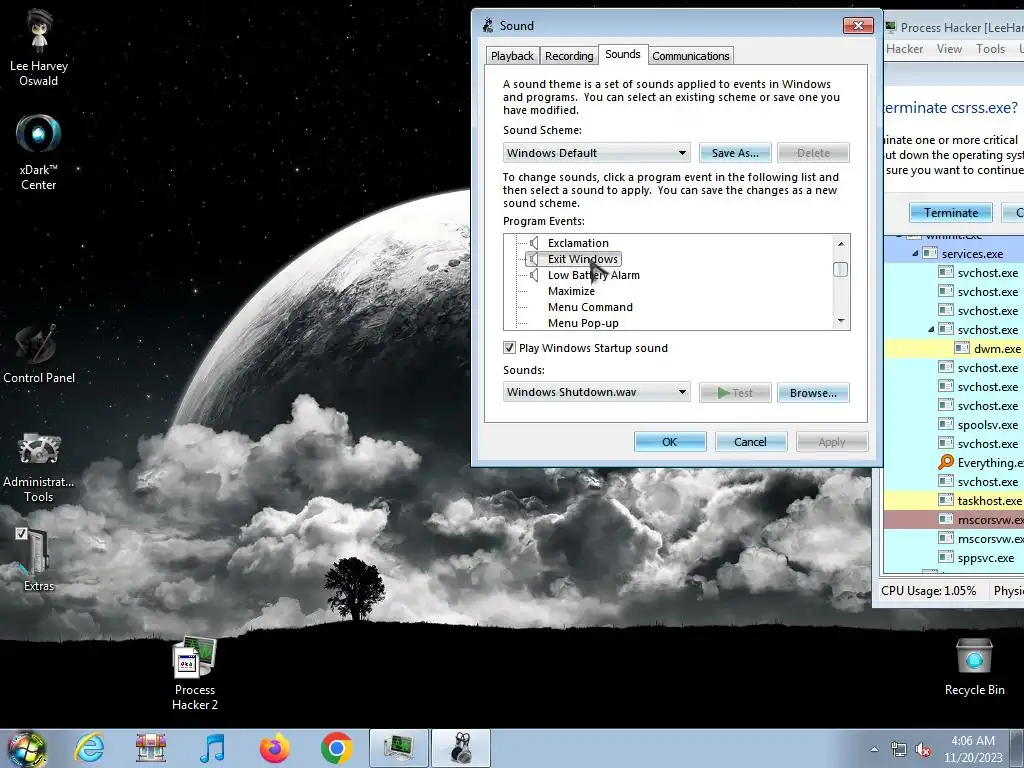Switch to Sound dialog taskbar button
Image resolution: width=1024 pixels, height=768 pixels.
pyautogui.click(x=461, y=748)
